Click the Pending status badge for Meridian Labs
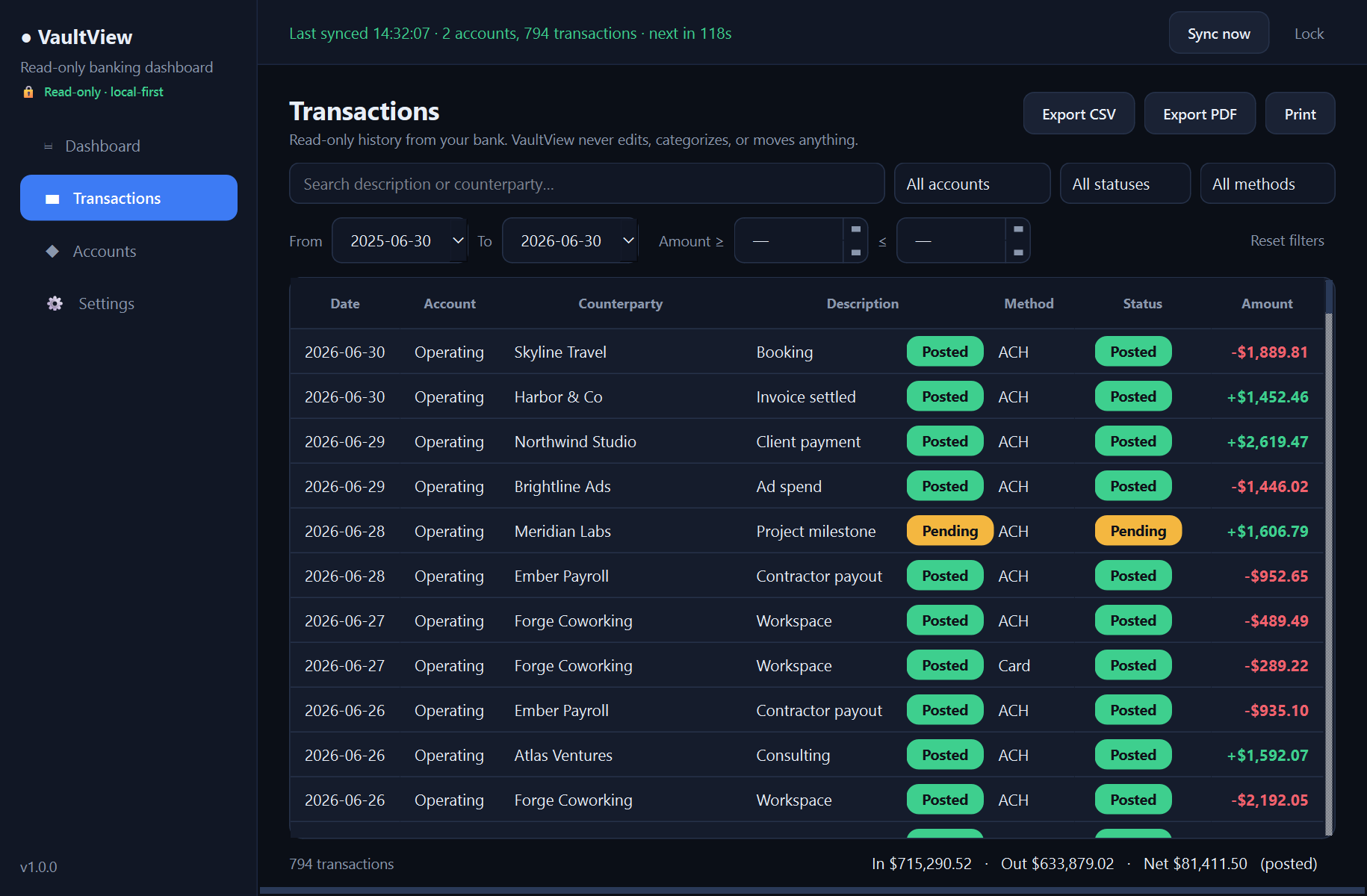Viewport: 1367px width, 896px height. (x=1138, y=530)
